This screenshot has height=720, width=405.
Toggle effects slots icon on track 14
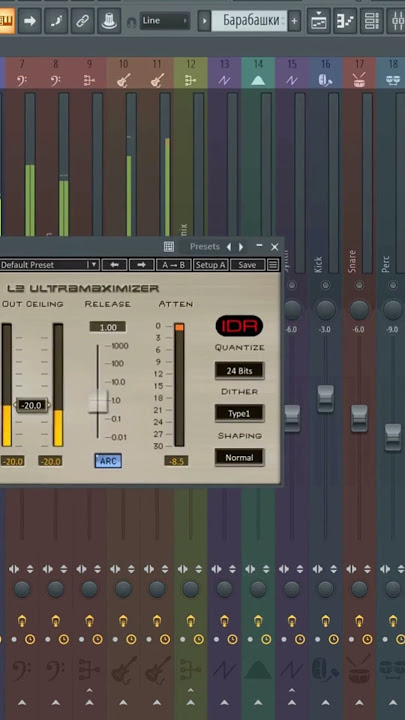[x=258, y=621]
